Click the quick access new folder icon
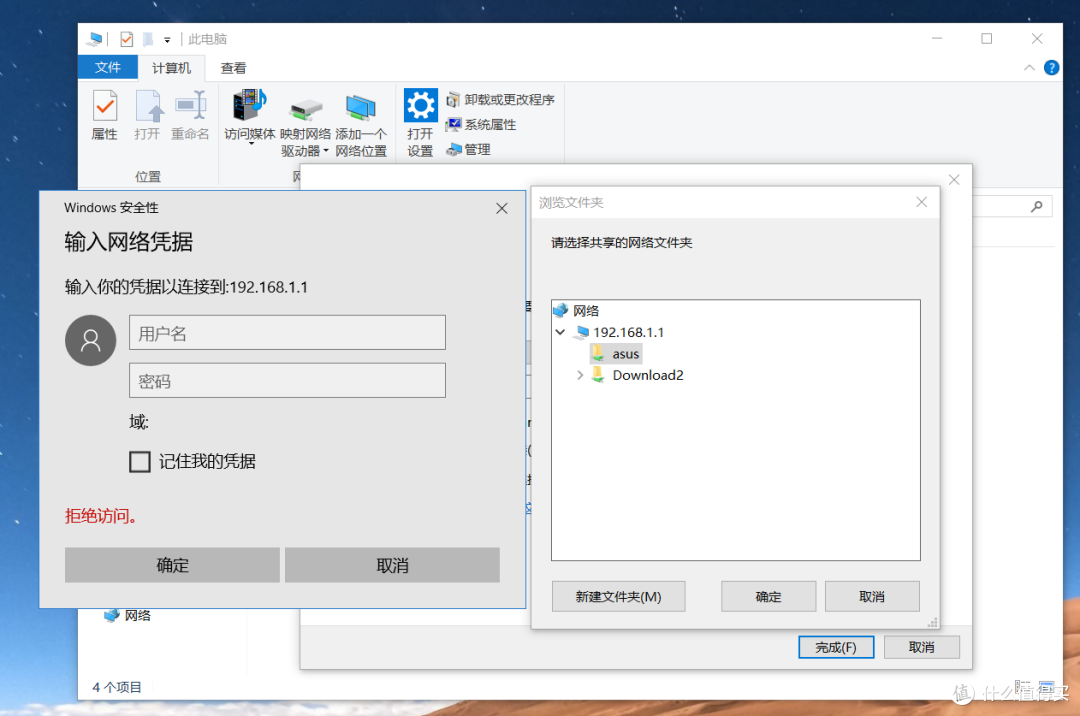Viewport: 1080px width, 716px height. click(x=148, y=39)
